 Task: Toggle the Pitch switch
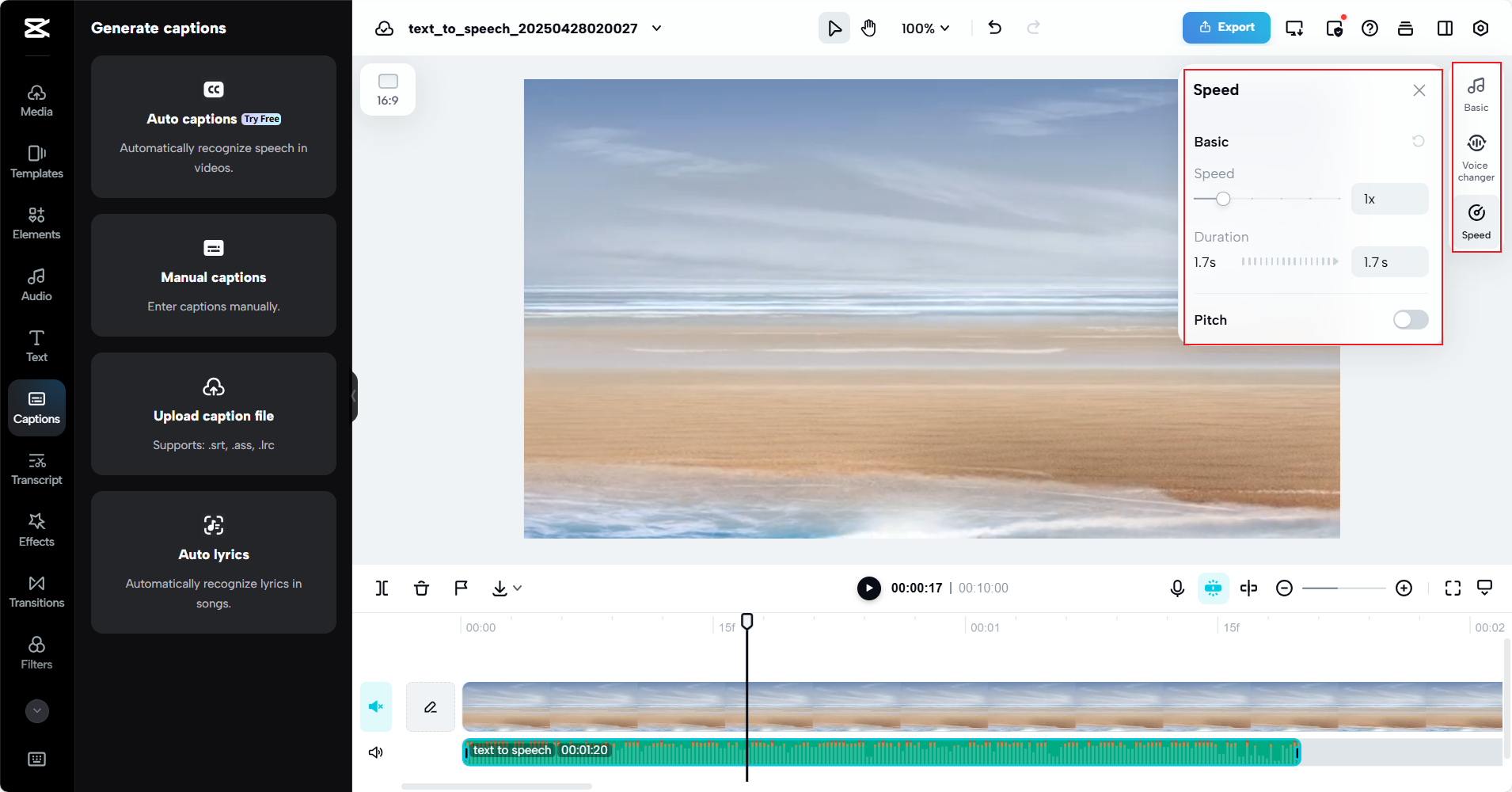tap(1411, 319)
